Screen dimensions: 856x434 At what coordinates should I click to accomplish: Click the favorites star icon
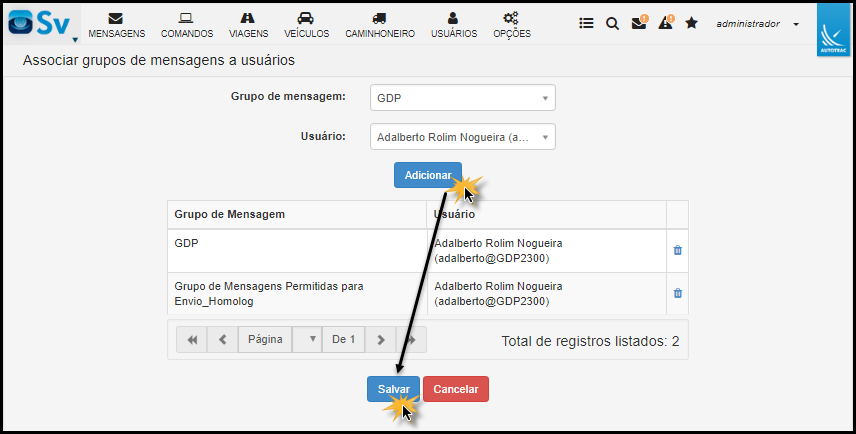(x=691, y=23)
